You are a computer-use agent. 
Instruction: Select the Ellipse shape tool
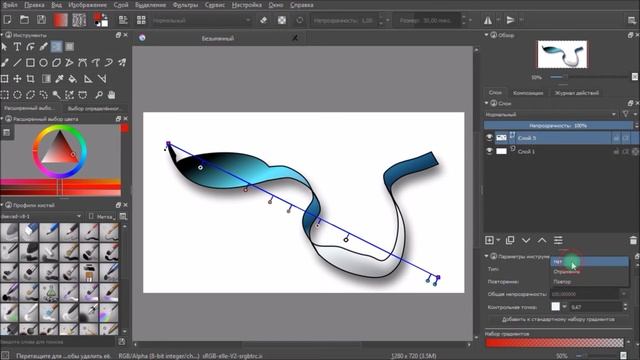point(43,63)
